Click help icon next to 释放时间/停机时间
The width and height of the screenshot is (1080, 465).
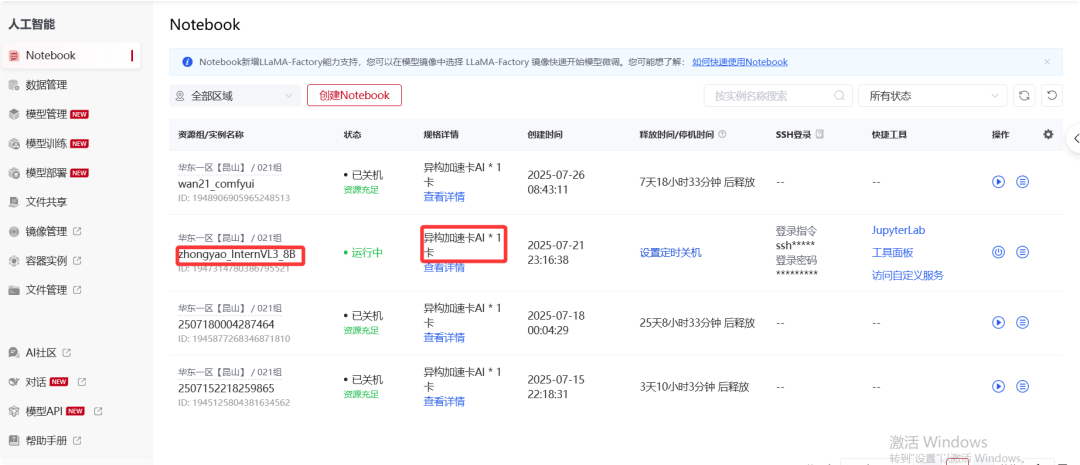723,135
